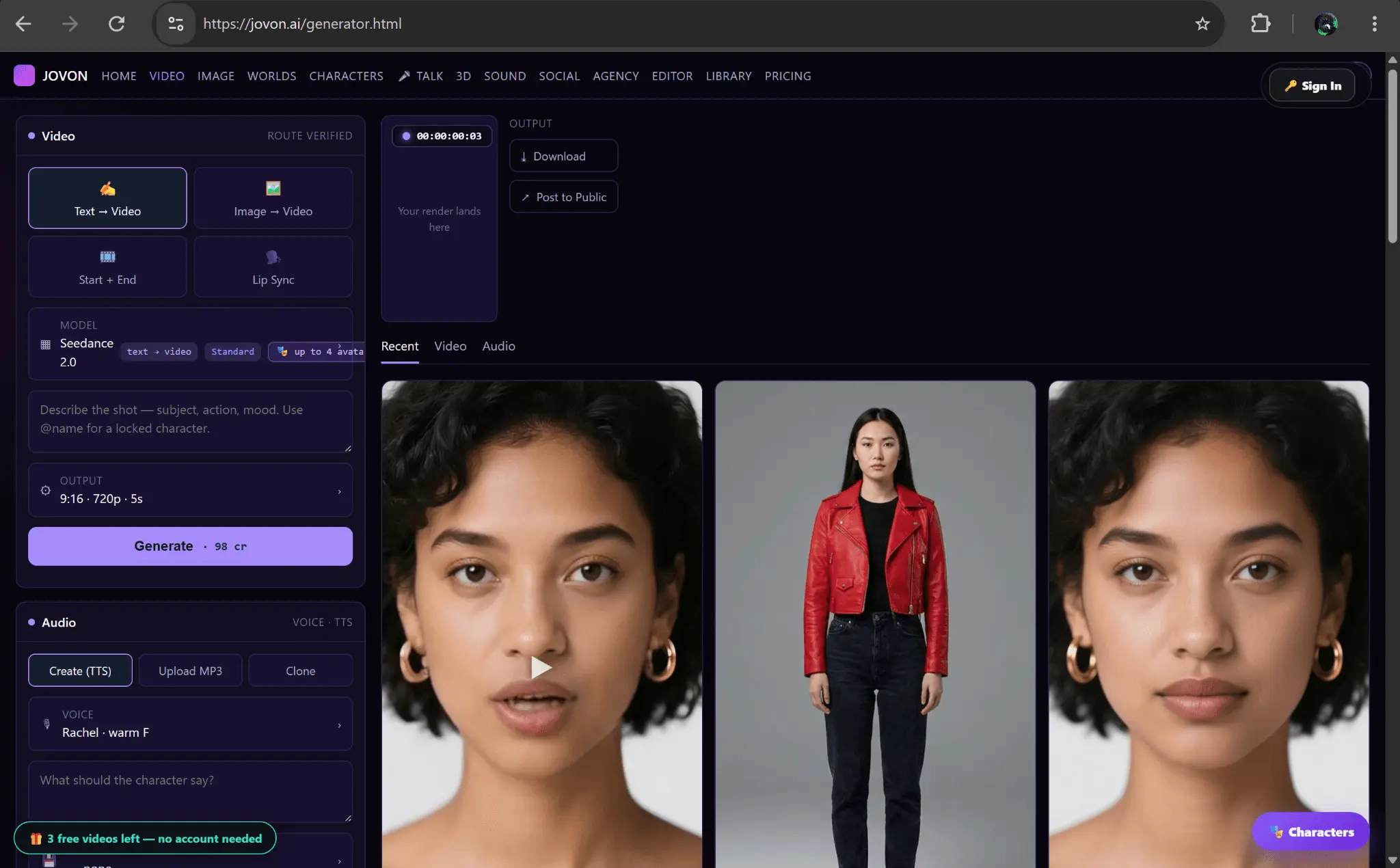Open the IMAGE nav item
The width and height of the screenshot is (1400, 868).
216,76
